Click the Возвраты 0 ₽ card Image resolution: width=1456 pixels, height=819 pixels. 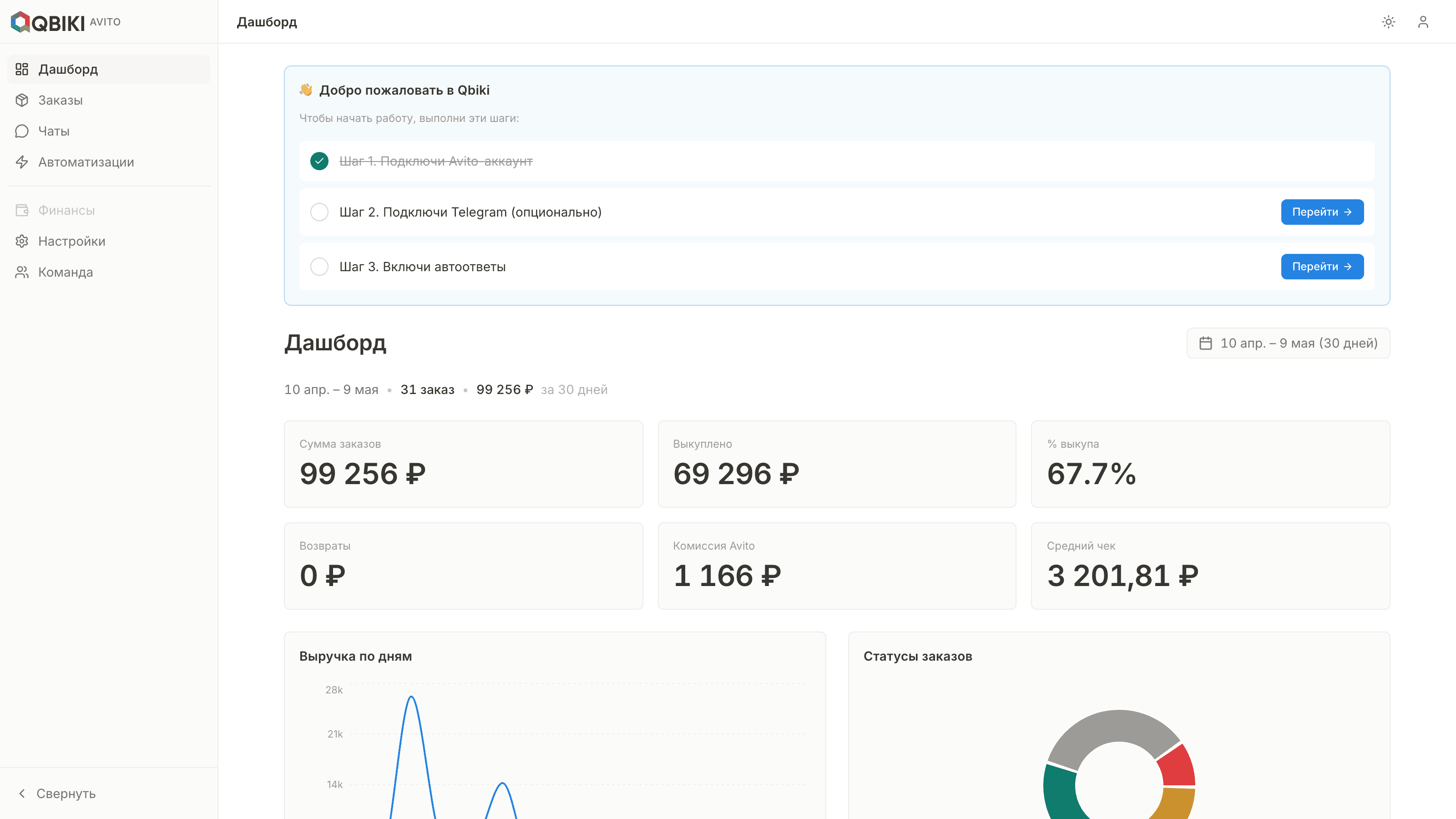tap(464, 566)
